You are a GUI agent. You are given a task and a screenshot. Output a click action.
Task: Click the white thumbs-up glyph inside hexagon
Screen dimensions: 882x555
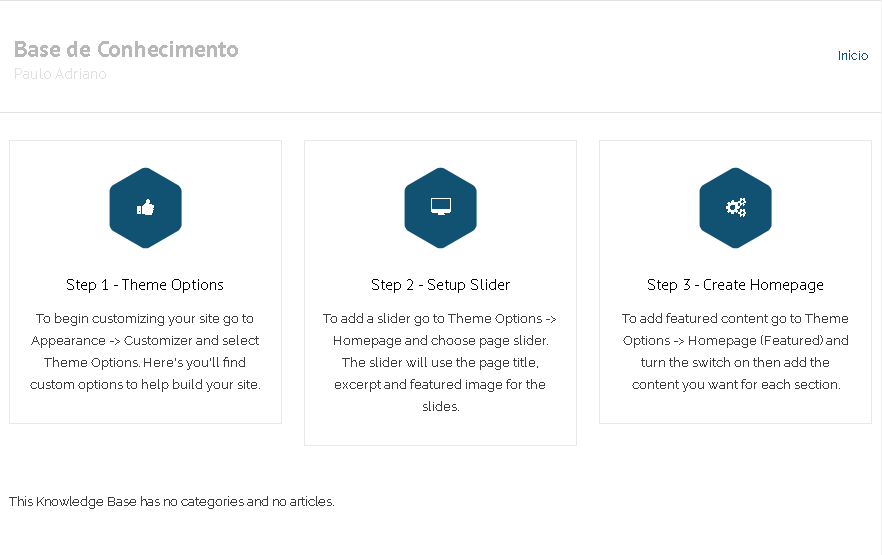point(146,207)
